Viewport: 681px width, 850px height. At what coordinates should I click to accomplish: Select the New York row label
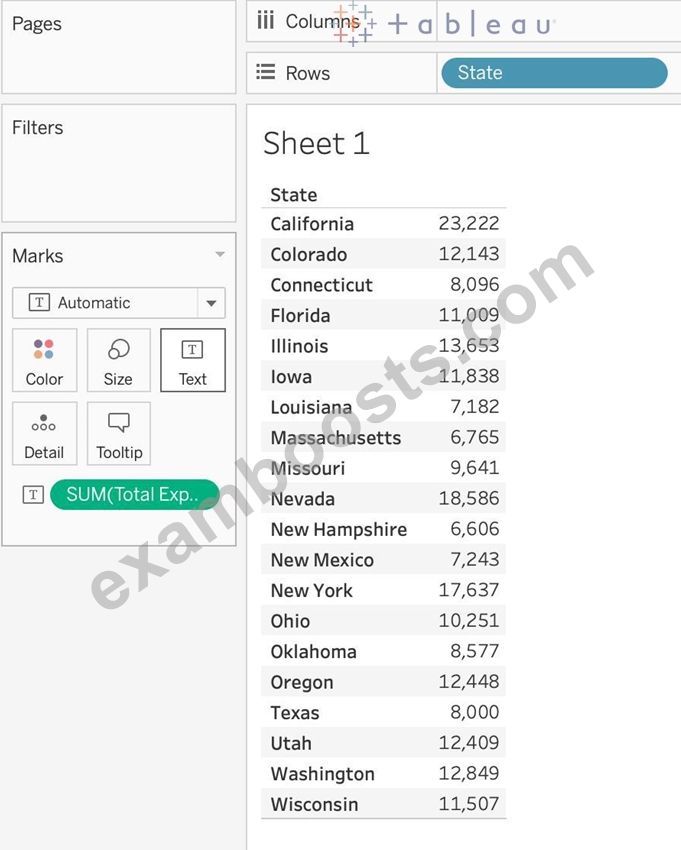click(312, 590)
